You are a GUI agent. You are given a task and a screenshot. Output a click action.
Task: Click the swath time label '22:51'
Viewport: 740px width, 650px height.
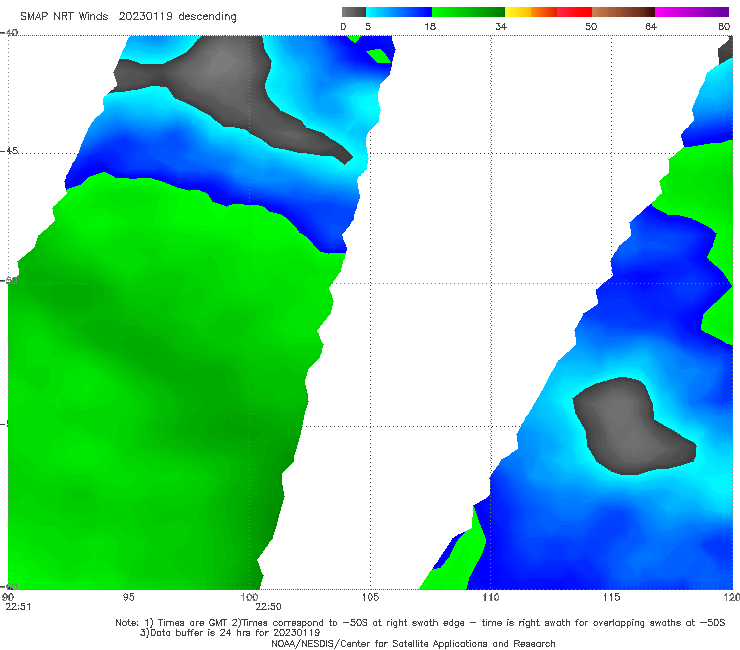tap(18, 607)
